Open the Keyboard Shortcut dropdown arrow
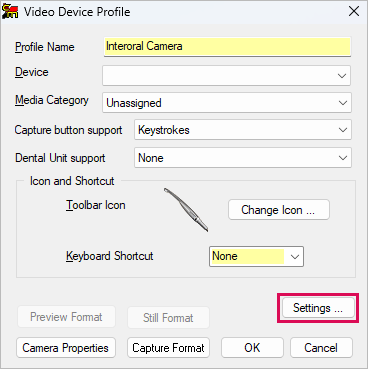368x369 pixels. pyautogui.click(x=295, y=257)
